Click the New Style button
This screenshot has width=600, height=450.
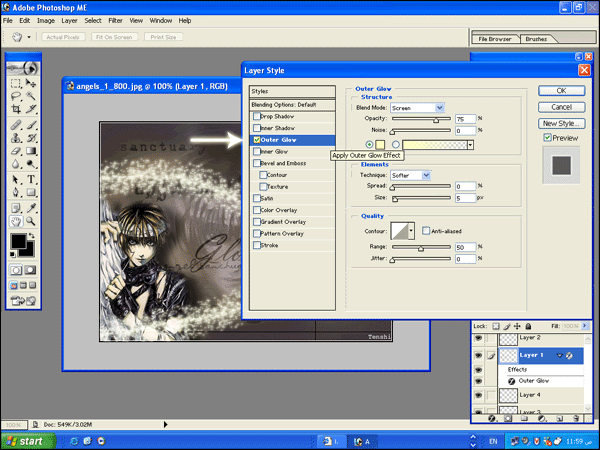tap(561, 123)
